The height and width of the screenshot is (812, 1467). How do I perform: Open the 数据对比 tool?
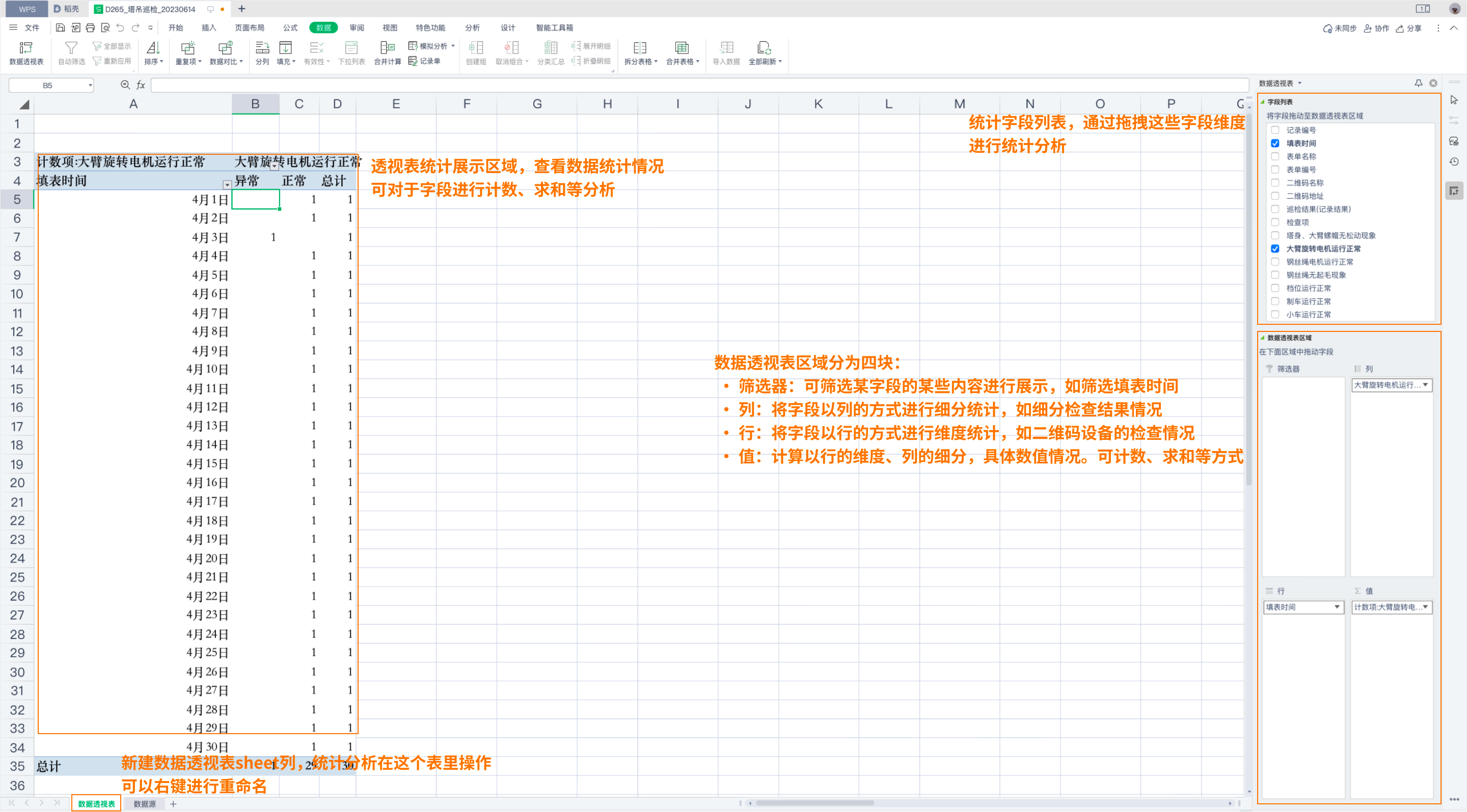(226, 53)
